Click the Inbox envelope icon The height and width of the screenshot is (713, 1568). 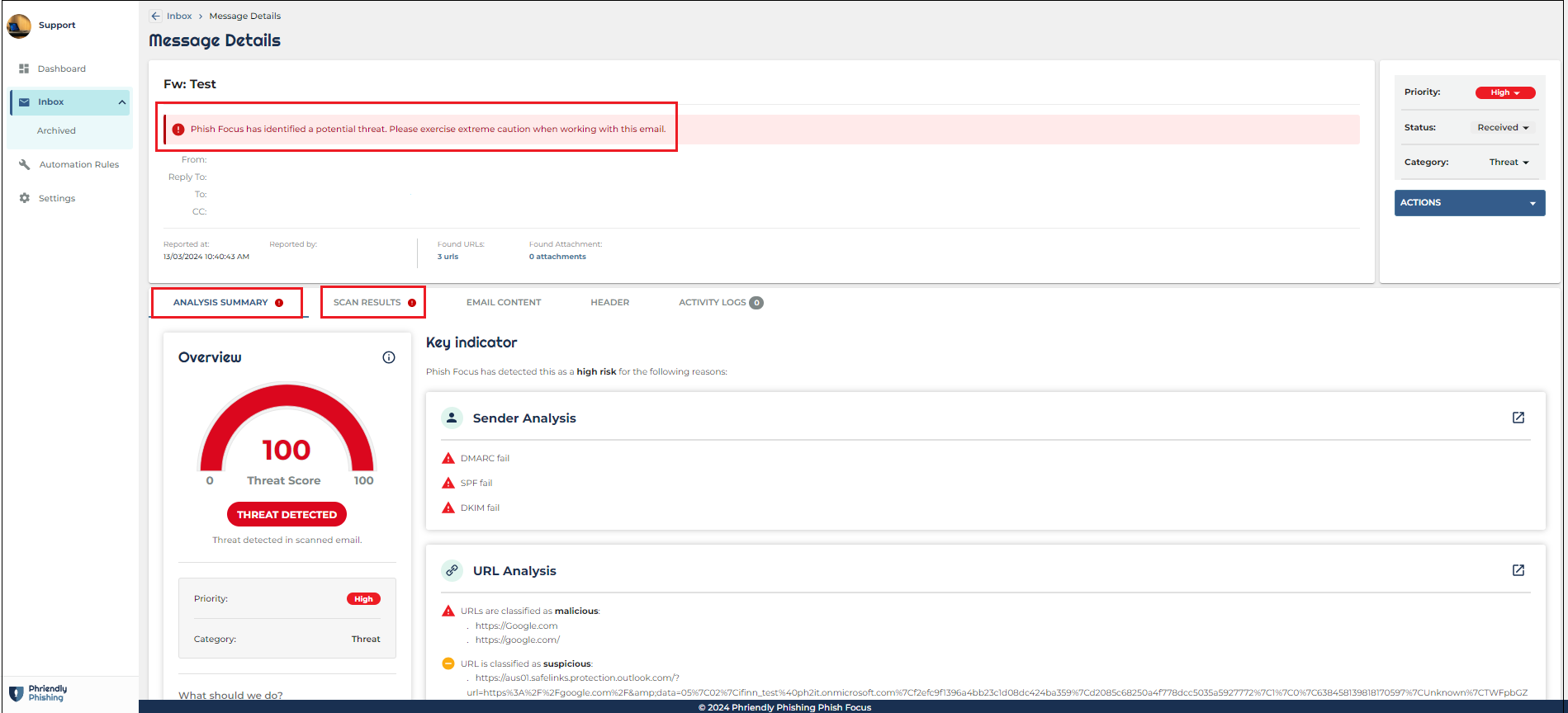(x=24, y=102)
